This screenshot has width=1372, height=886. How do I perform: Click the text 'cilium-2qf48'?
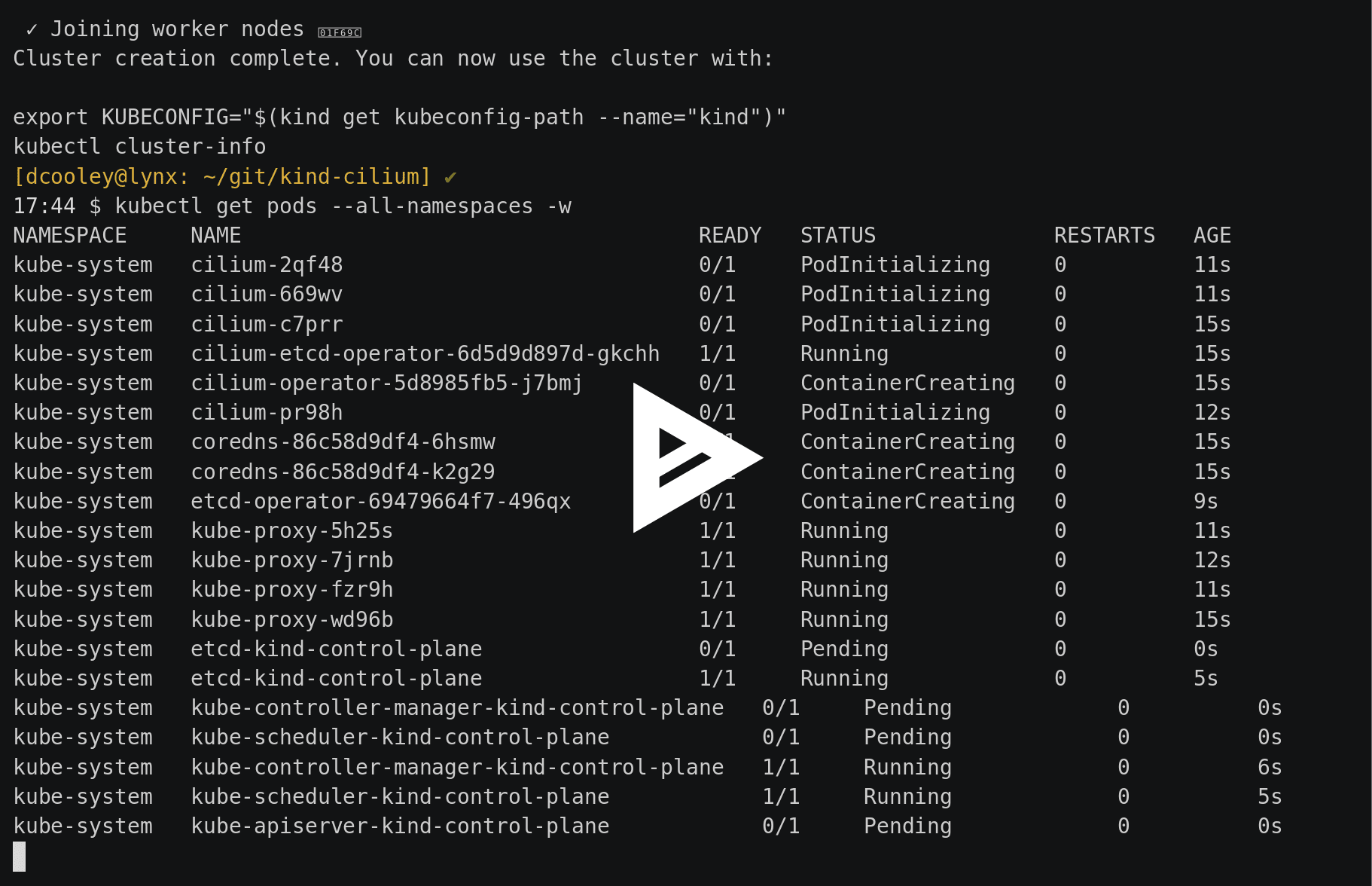267,265
